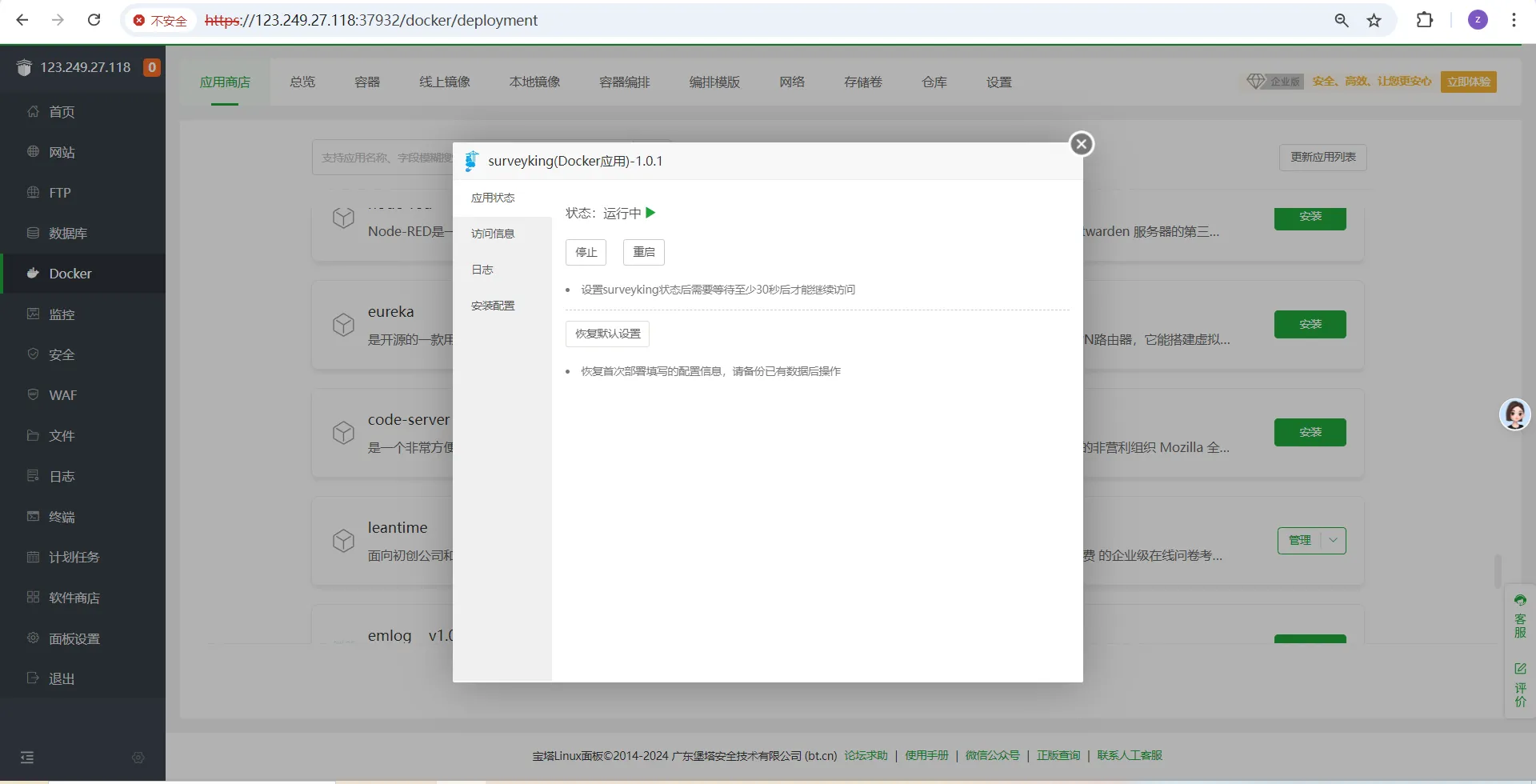
Task: Click the customer service avatar on right edge
Action: tap(1514, 414)
